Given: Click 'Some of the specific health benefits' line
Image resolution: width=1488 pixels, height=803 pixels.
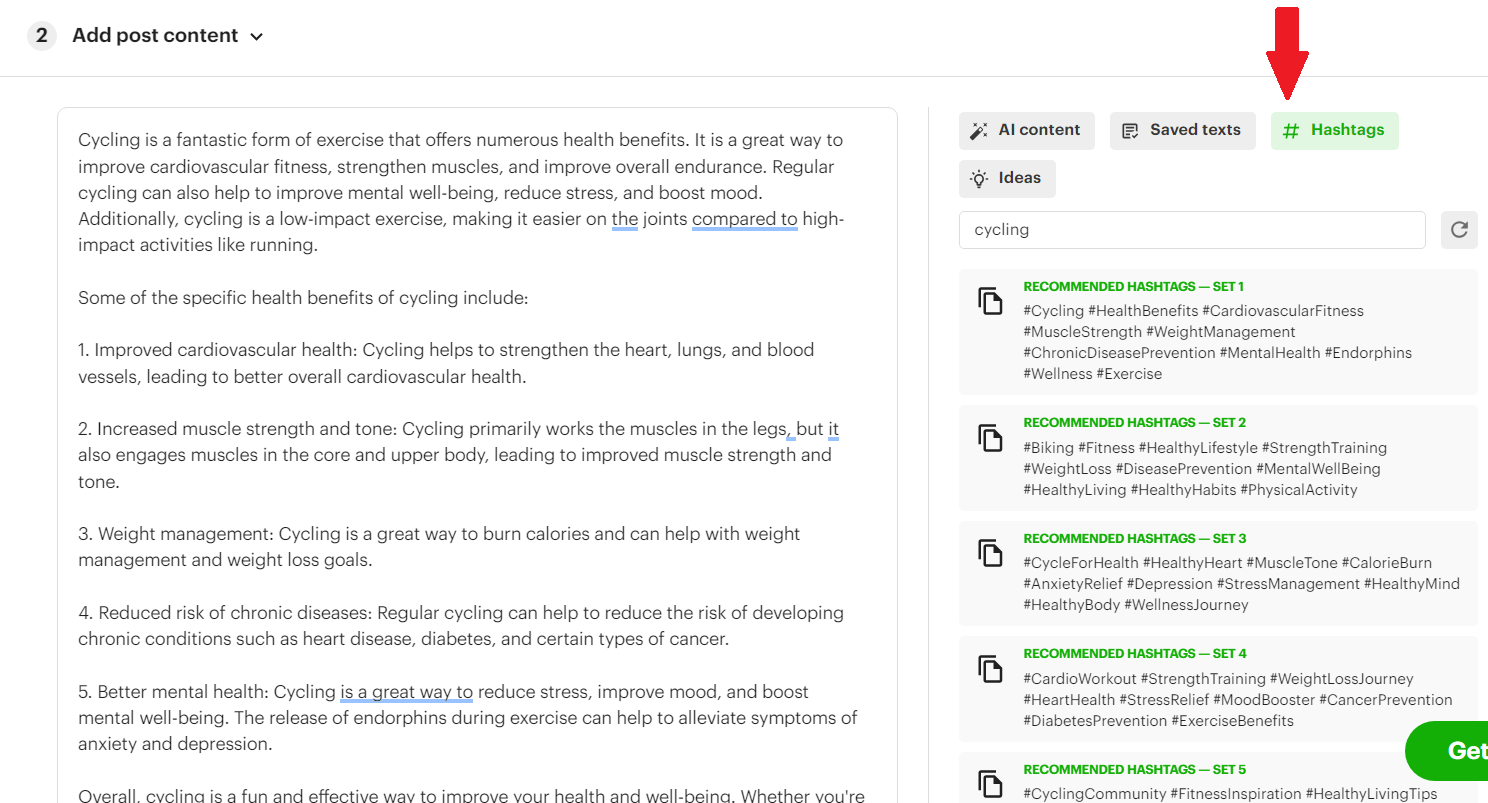Looking at the screenshot, I should pyautogui.click(x=303, y=298).
